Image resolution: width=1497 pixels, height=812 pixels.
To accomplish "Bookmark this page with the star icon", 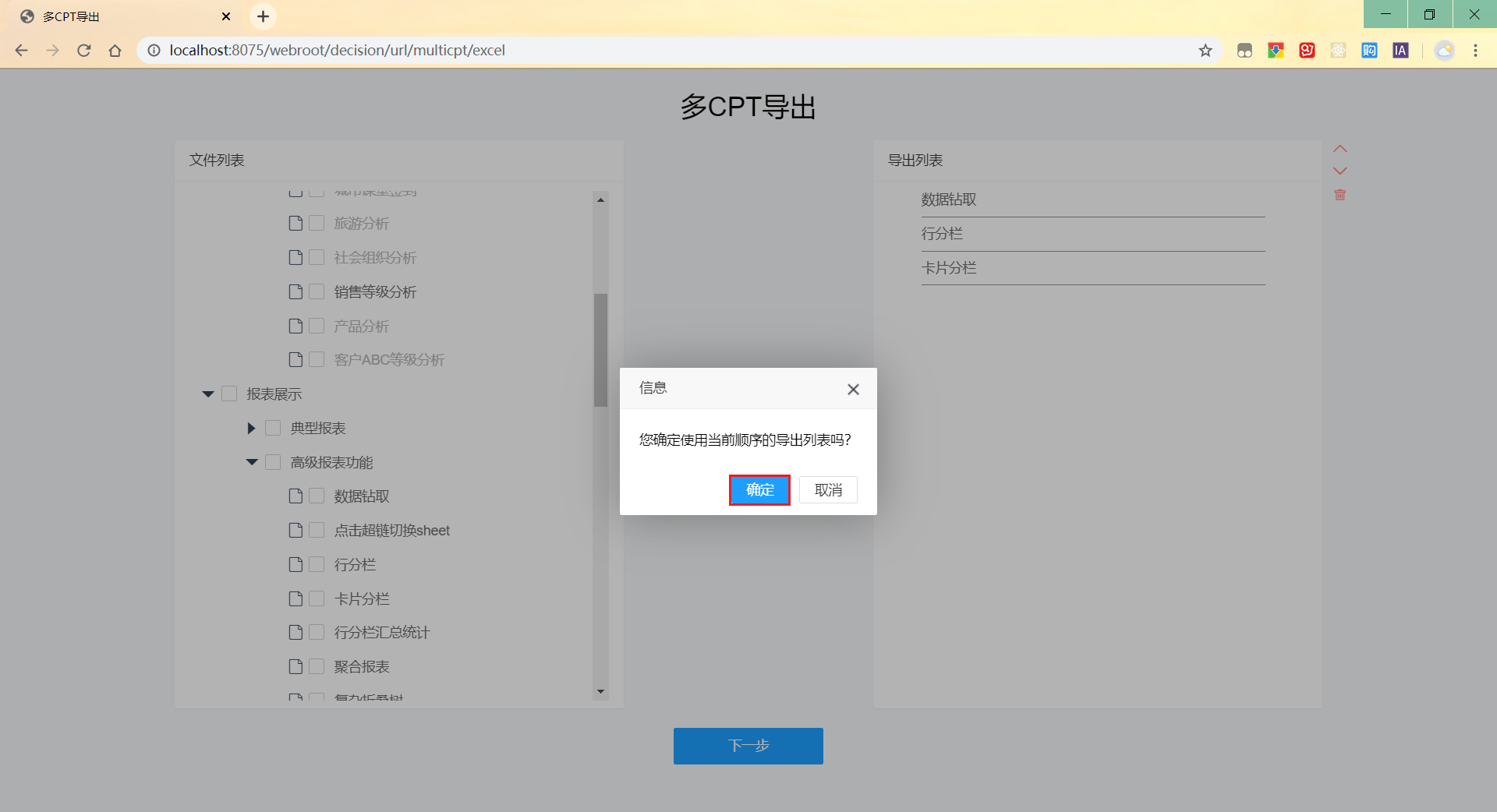I will (x=1205, y=51).
